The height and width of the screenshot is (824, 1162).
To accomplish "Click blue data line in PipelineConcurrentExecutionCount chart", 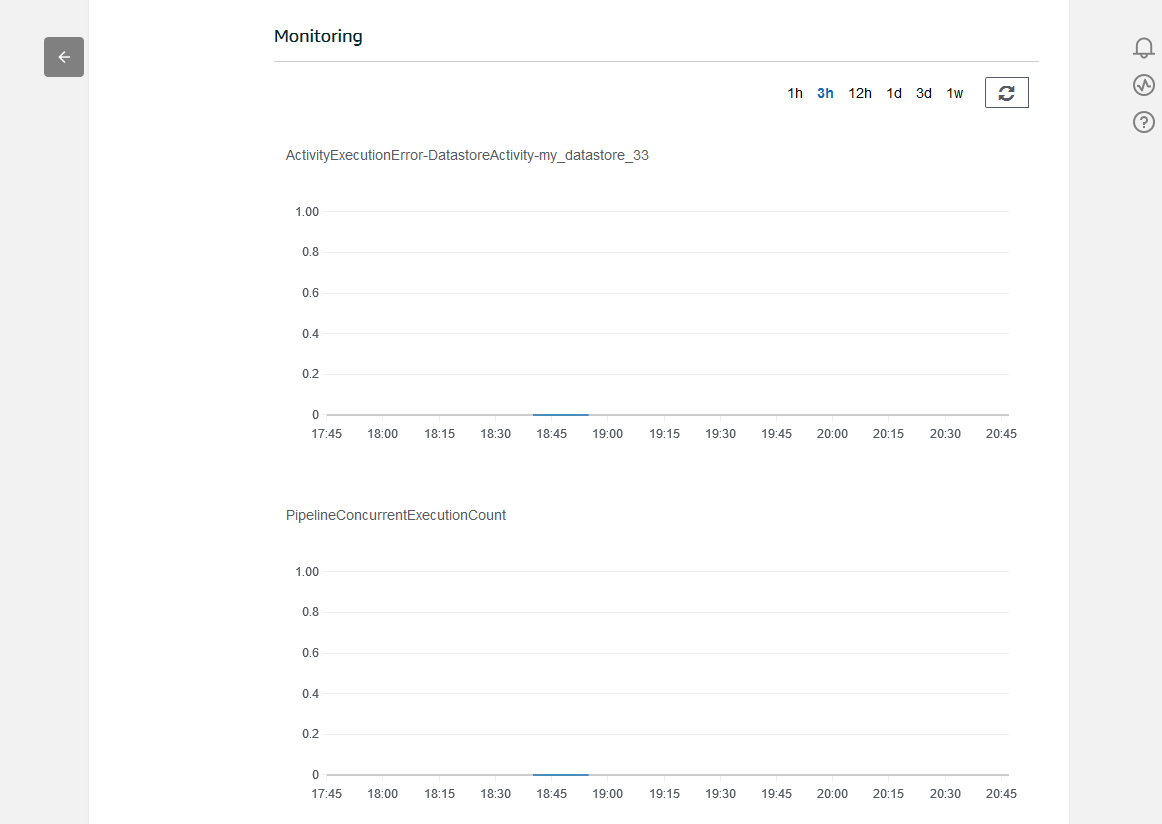I will tap(560, 774).
